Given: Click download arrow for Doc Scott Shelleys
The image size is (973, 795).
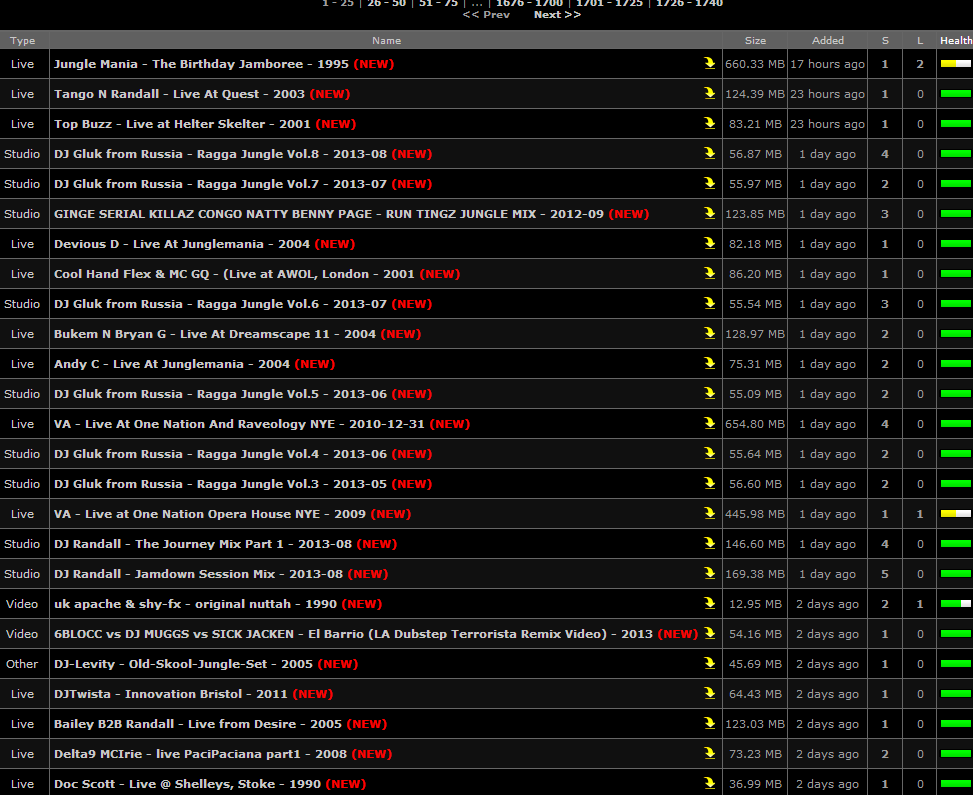Looking at the screenshot, I should click(x=709, y=783).
